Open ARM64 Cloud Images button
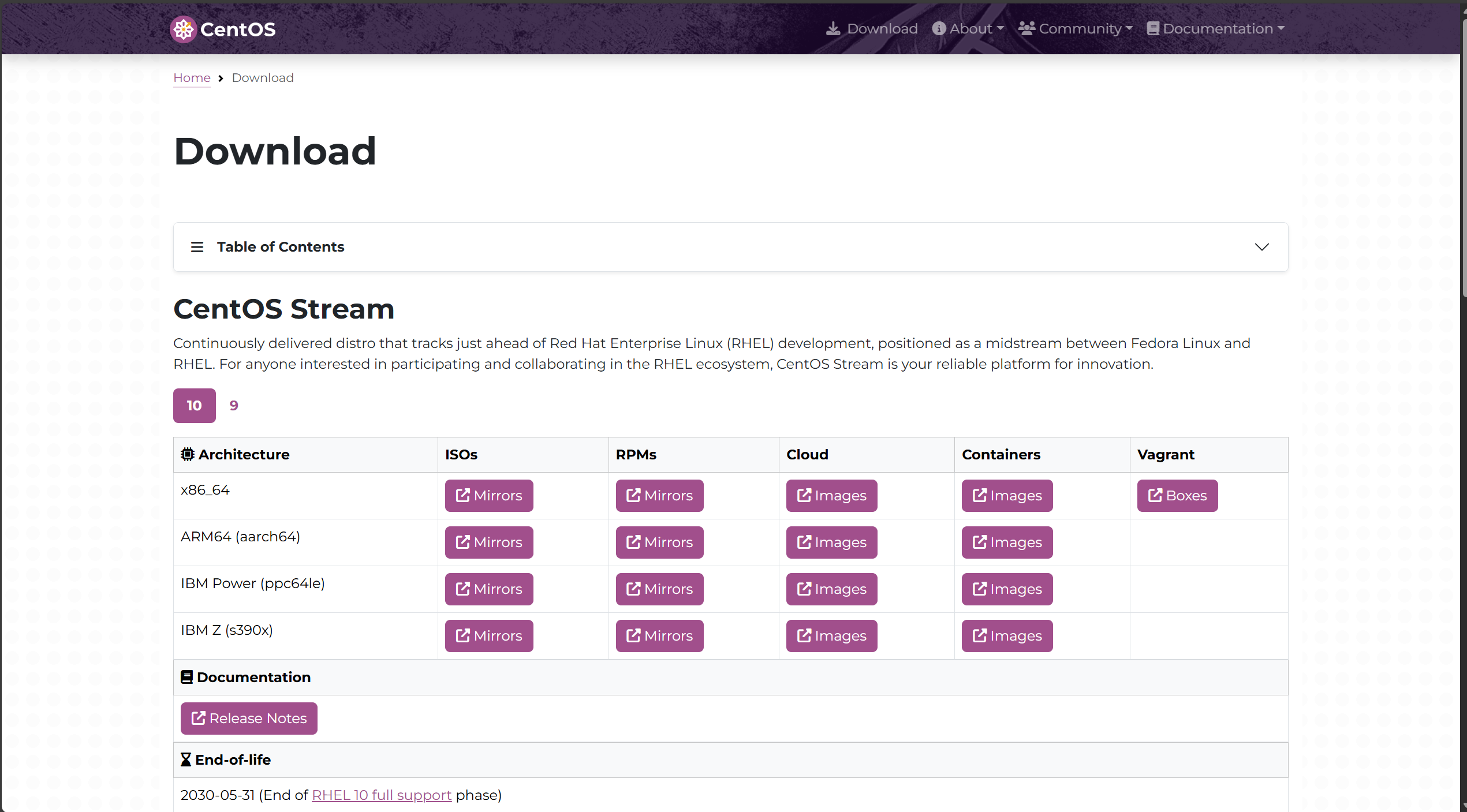Viewport: 1467px width, 812px height. [x=831, y=542]
